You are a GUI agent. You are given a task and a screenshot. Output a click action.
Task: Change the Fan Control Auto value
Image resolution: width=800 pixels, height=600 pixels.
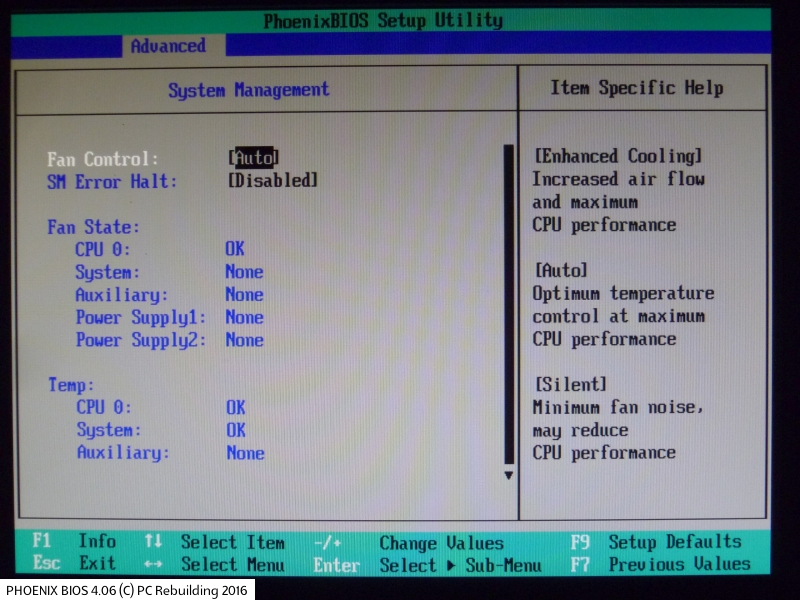[x=254, y=157]
